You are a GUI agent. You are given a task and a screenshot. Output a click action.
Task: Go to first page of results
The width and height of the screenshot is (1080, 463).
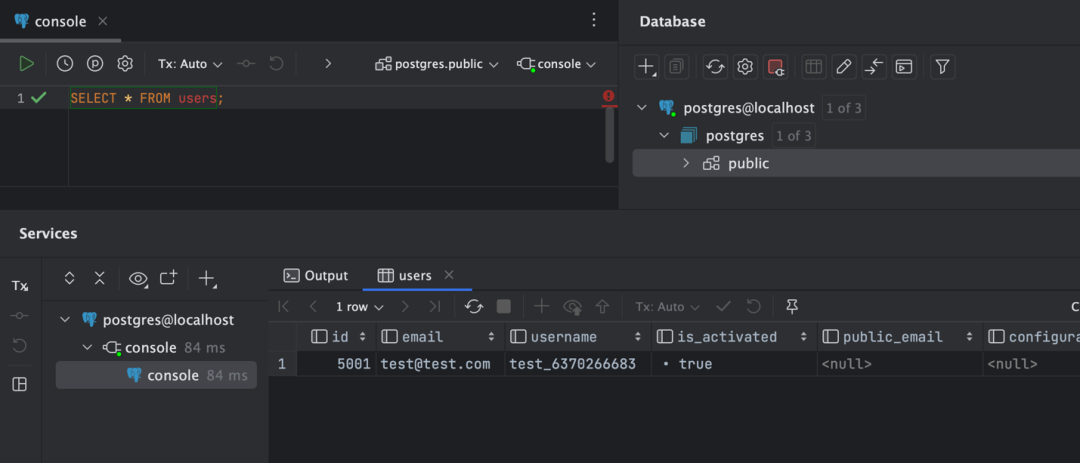click(x=283, y=307)
